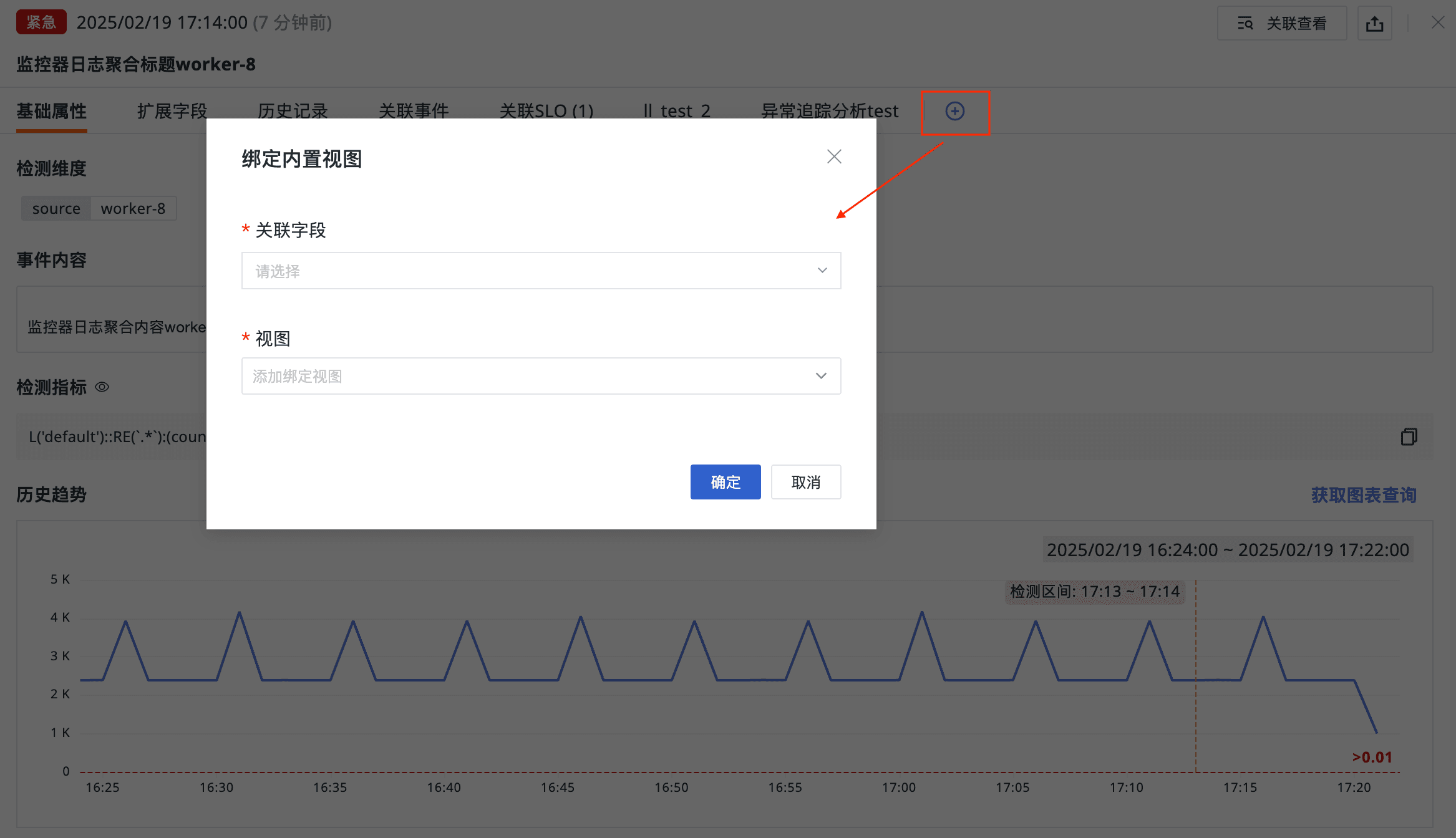Switch to the 扩展字段 tab
The height and width of the screenshot is (838, 1456).
coord(172,112)
